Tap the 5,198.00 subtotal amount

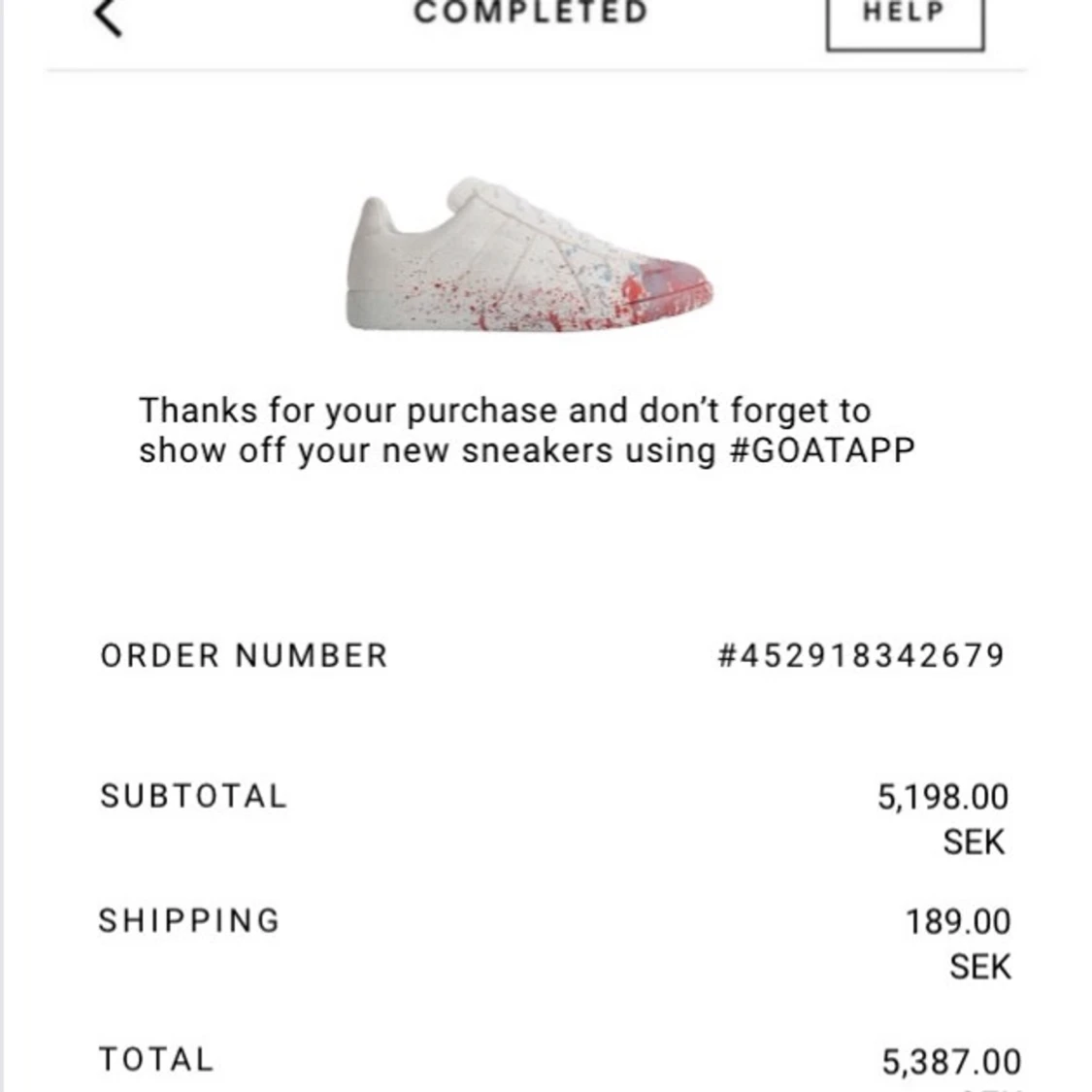(x=943, y=797)
